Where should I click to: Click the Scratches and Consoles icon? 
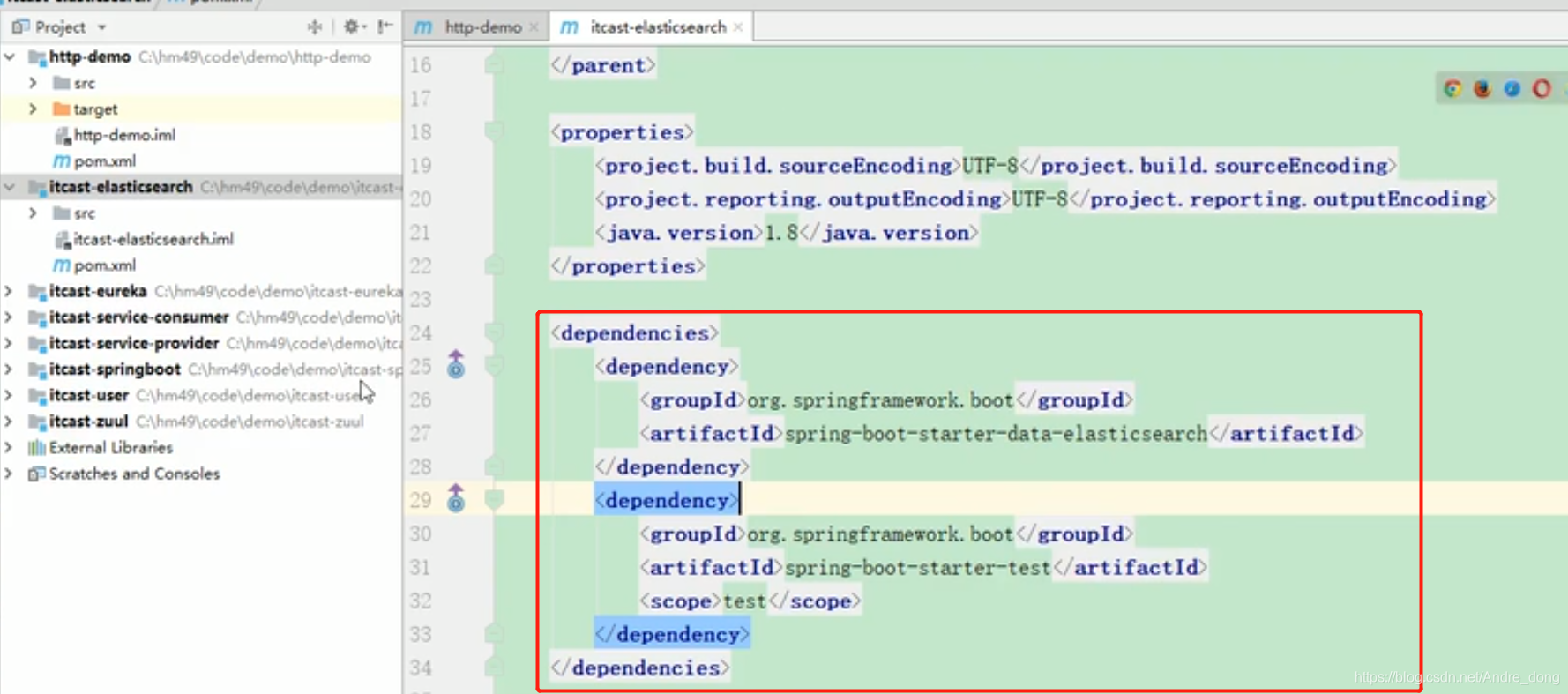(36, 474)
